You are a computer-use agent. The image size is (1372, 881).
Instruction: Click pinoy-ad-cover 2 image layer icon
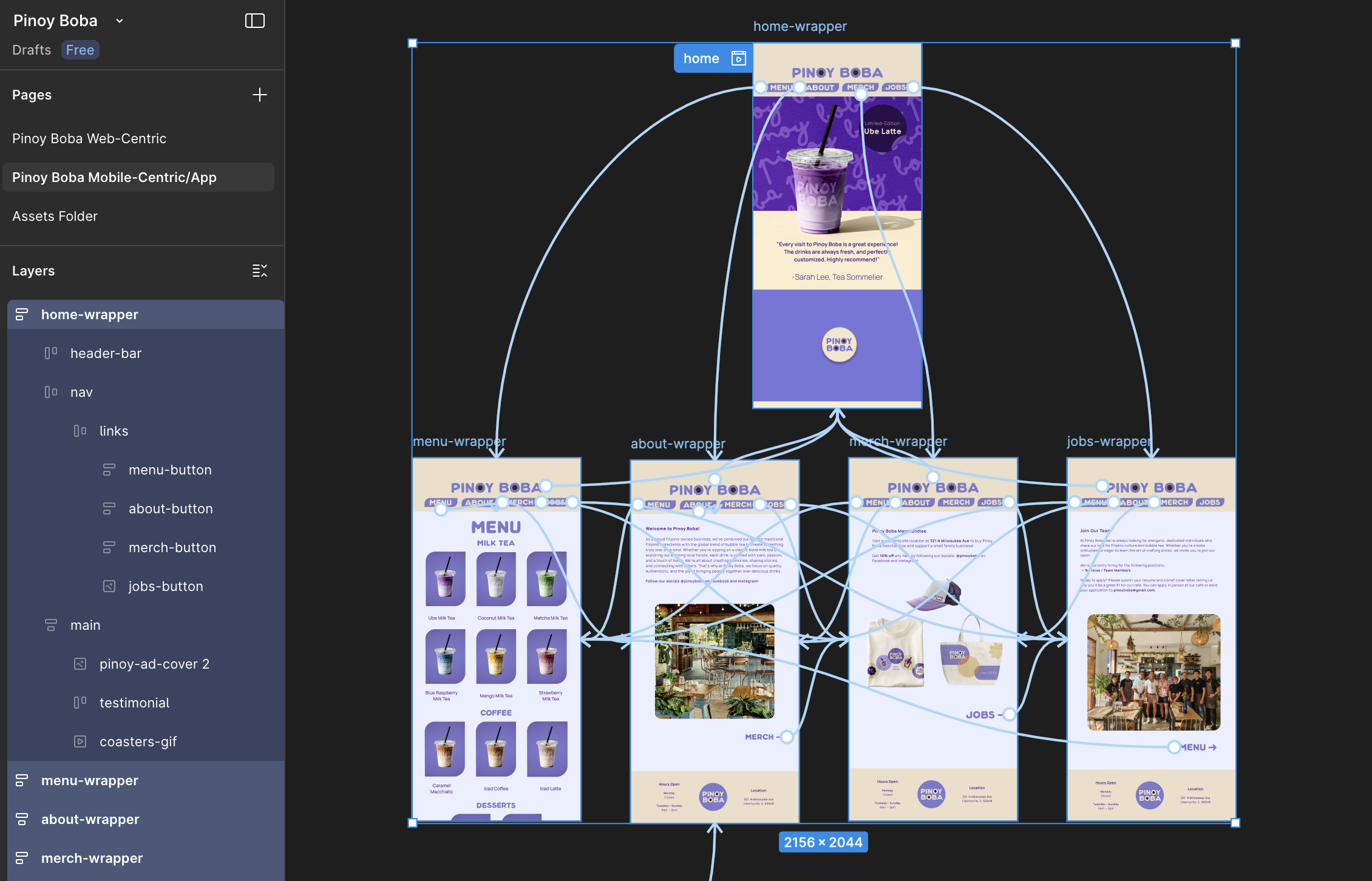tap(80, 664)
